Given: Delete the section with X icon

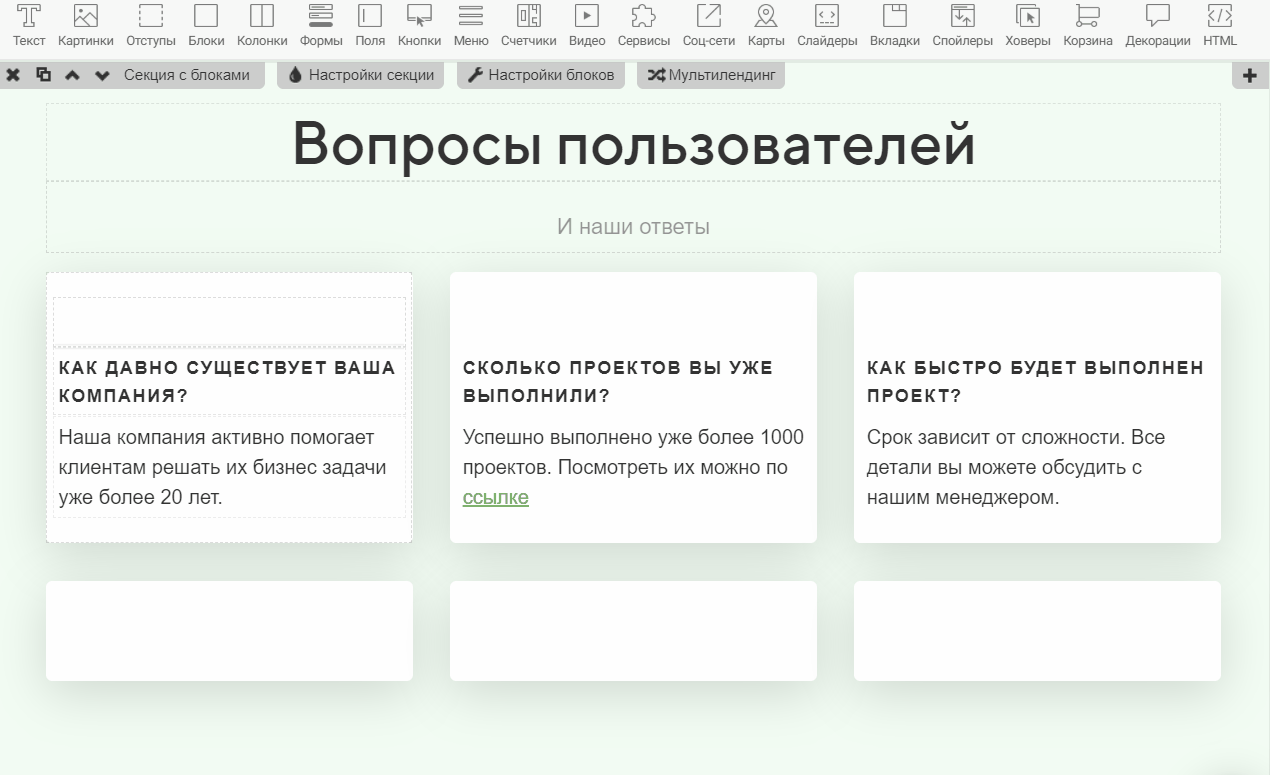Looking at the screenshot, I should coord(14,75).
